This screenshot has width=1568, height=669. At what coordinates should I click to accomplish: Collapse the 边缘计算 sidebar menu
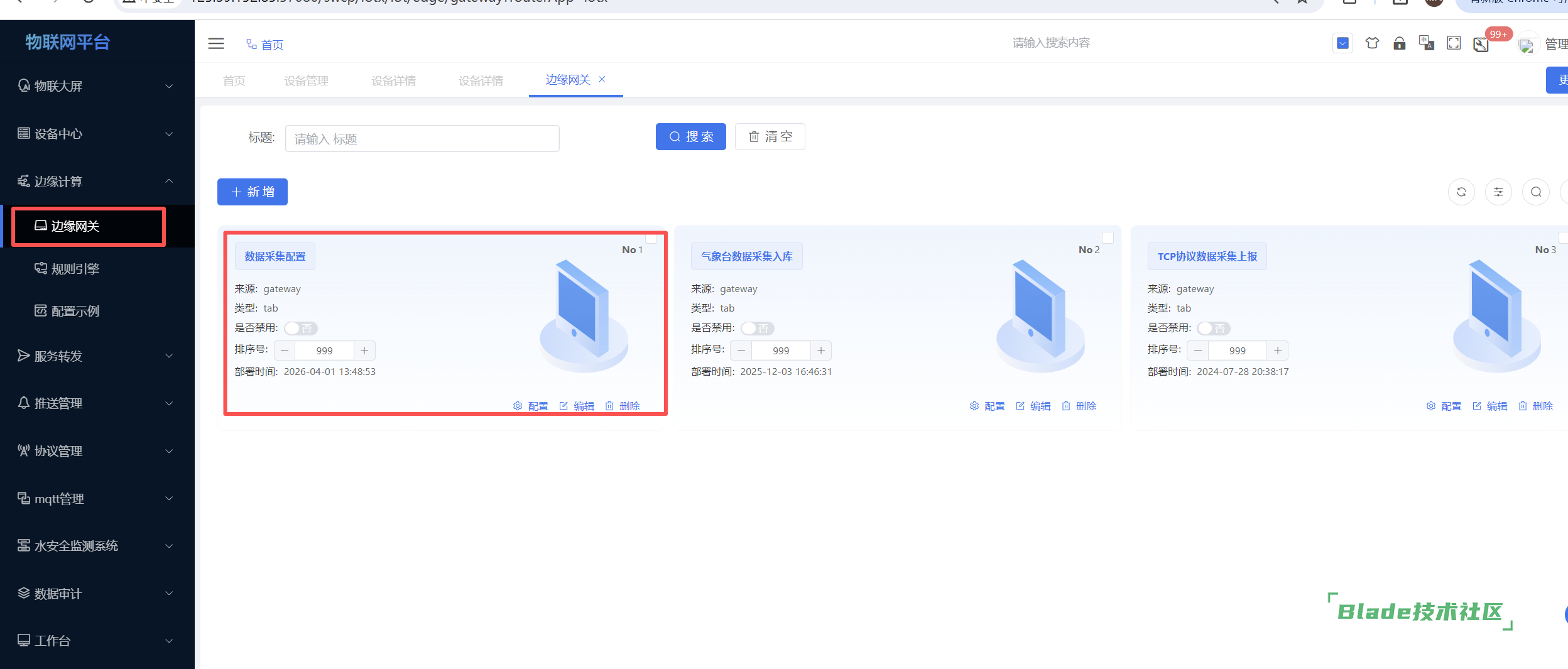click(x=94, y=182)
